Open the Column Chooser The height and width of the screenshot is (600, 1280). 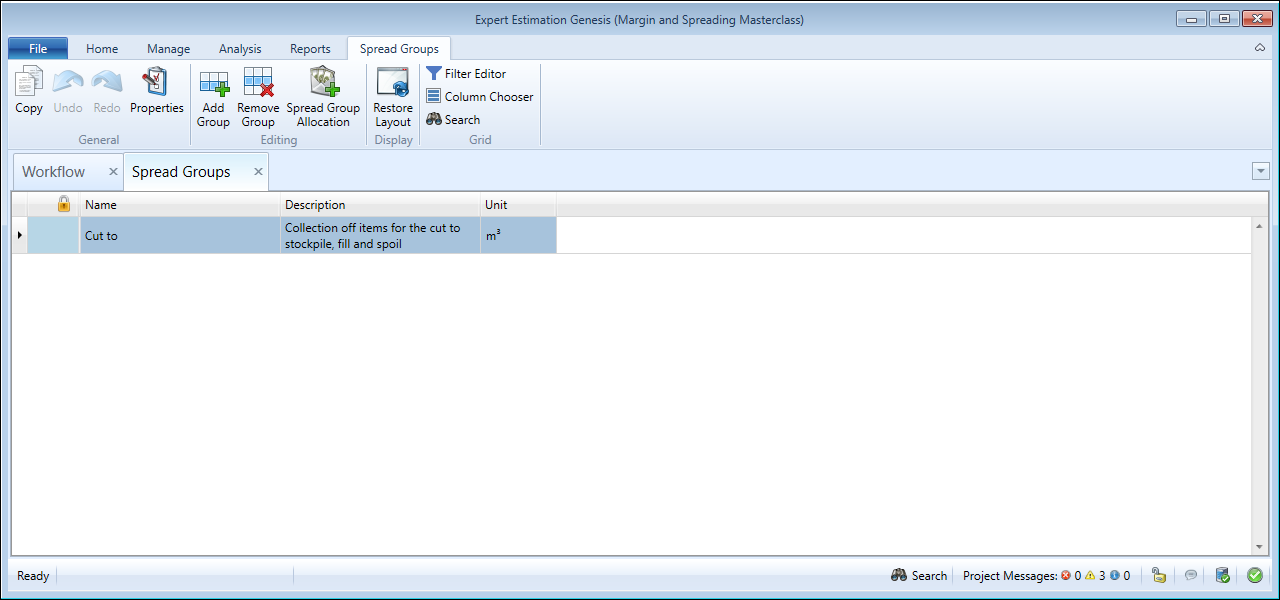tap(479, 97)
